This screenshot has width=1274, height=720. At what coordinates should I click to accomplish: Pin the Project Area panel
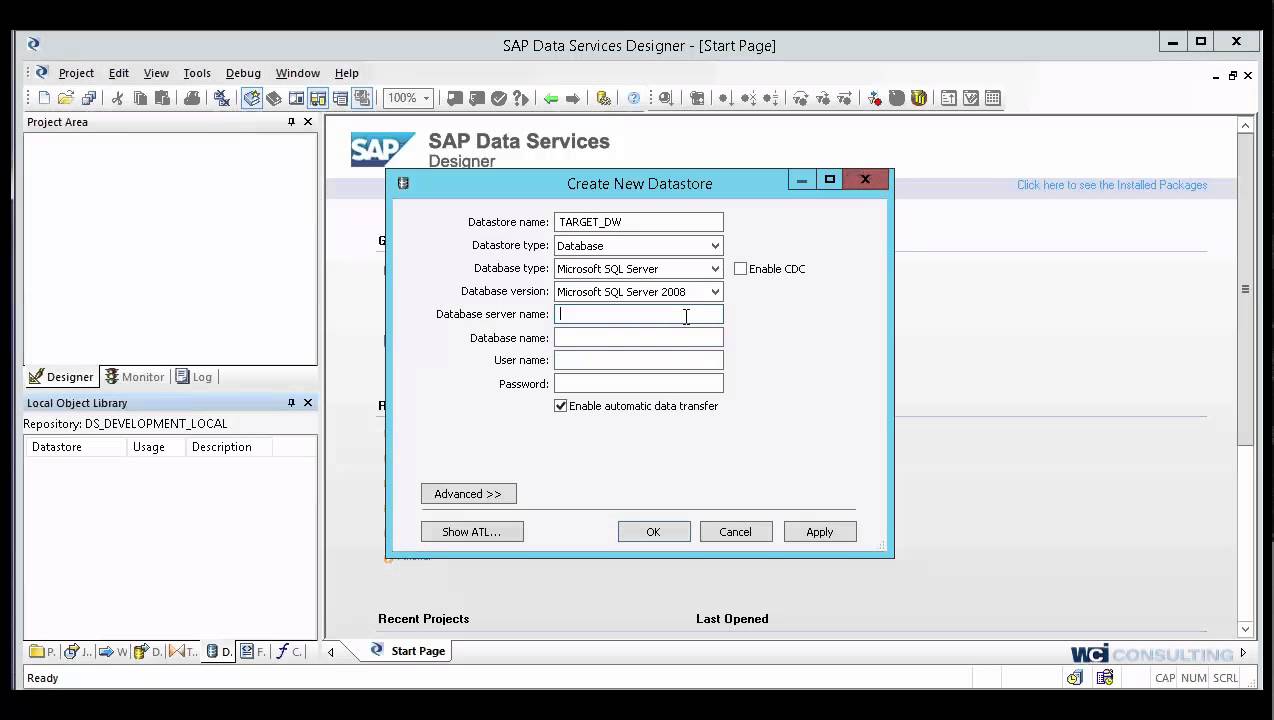(291, 122)
